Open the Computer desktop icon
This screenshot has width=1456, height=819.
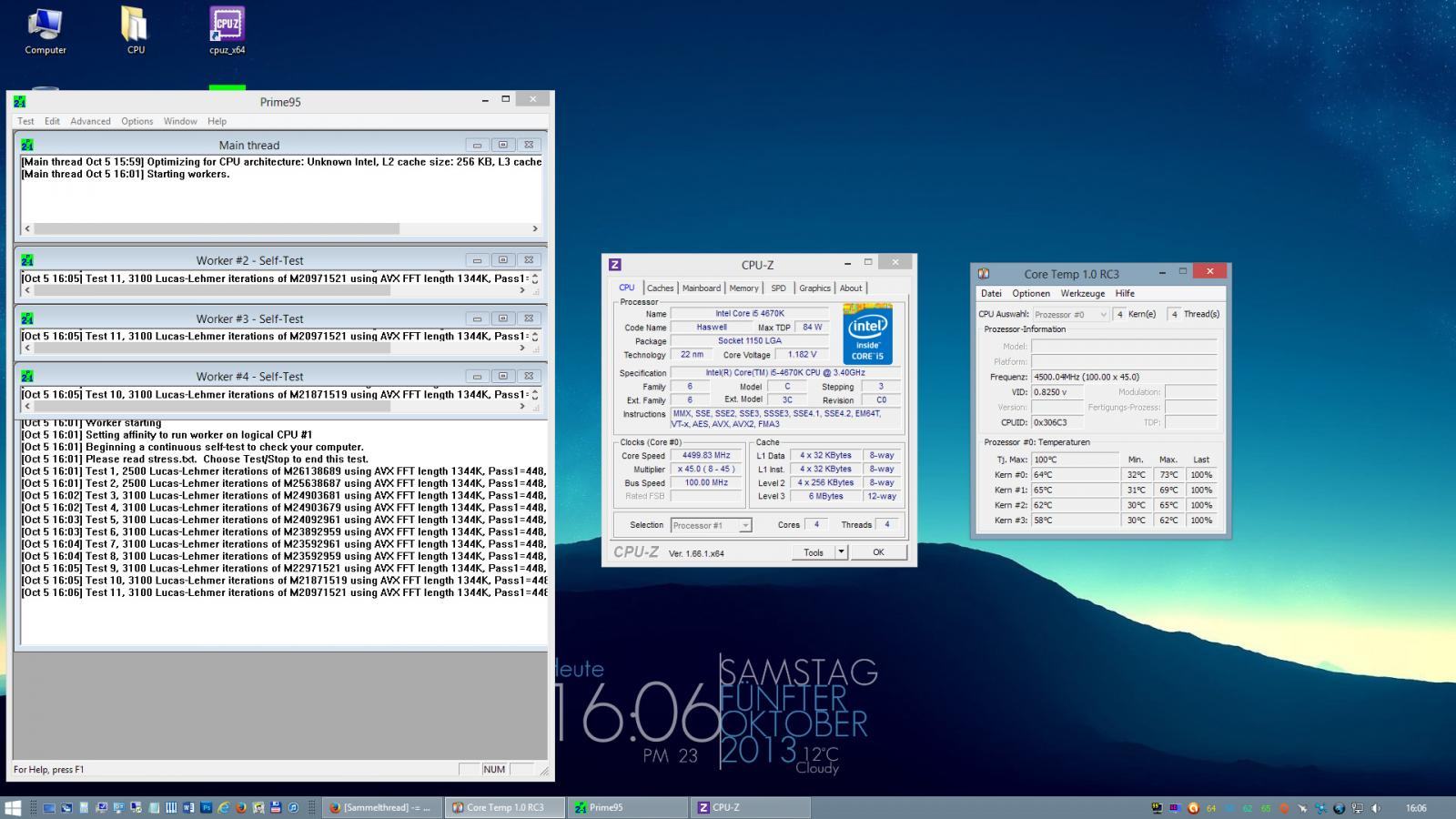[45, 32]
